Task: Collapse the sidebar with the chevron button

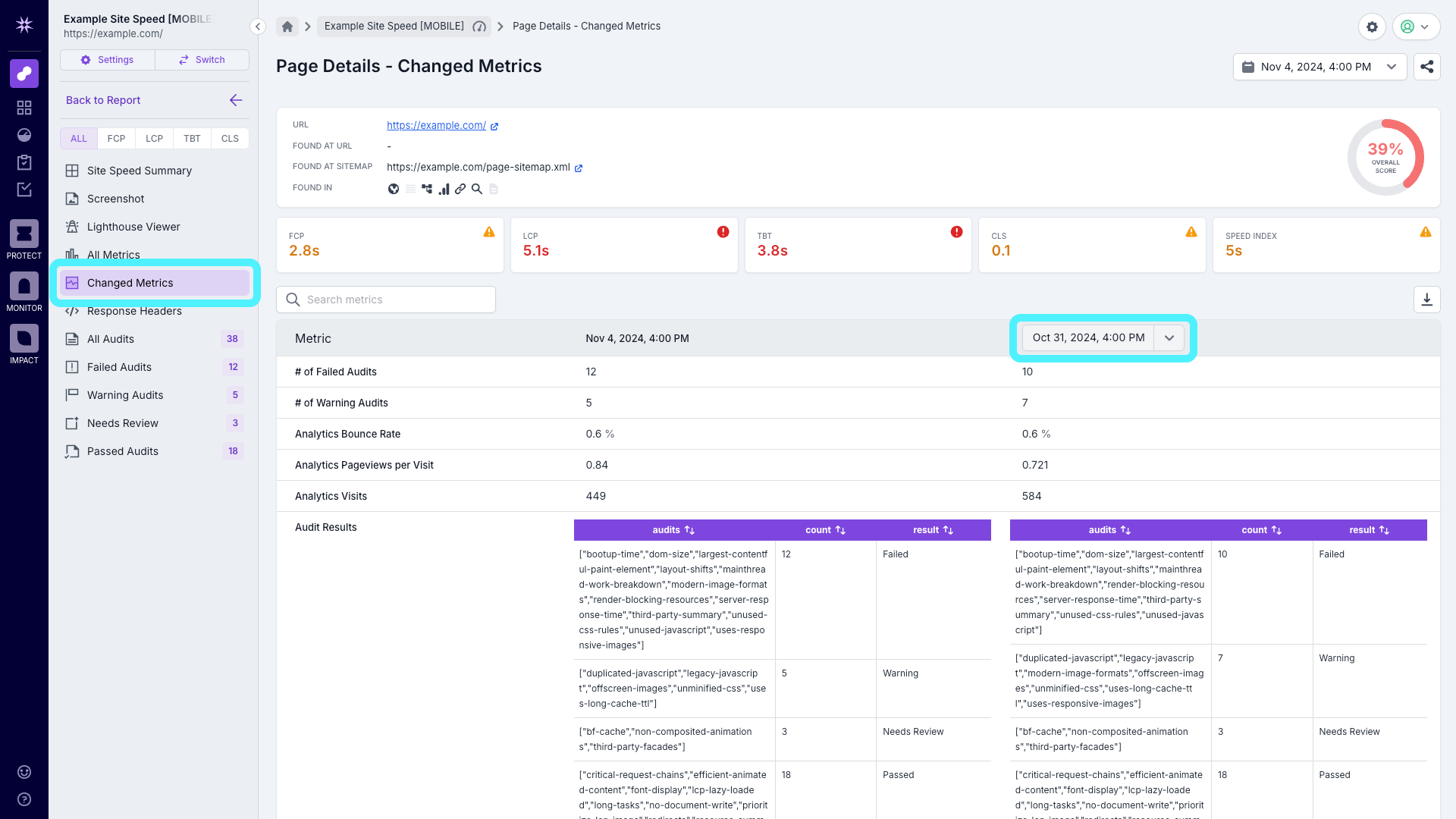Action: pyautogui.click(x=258, y=27)
